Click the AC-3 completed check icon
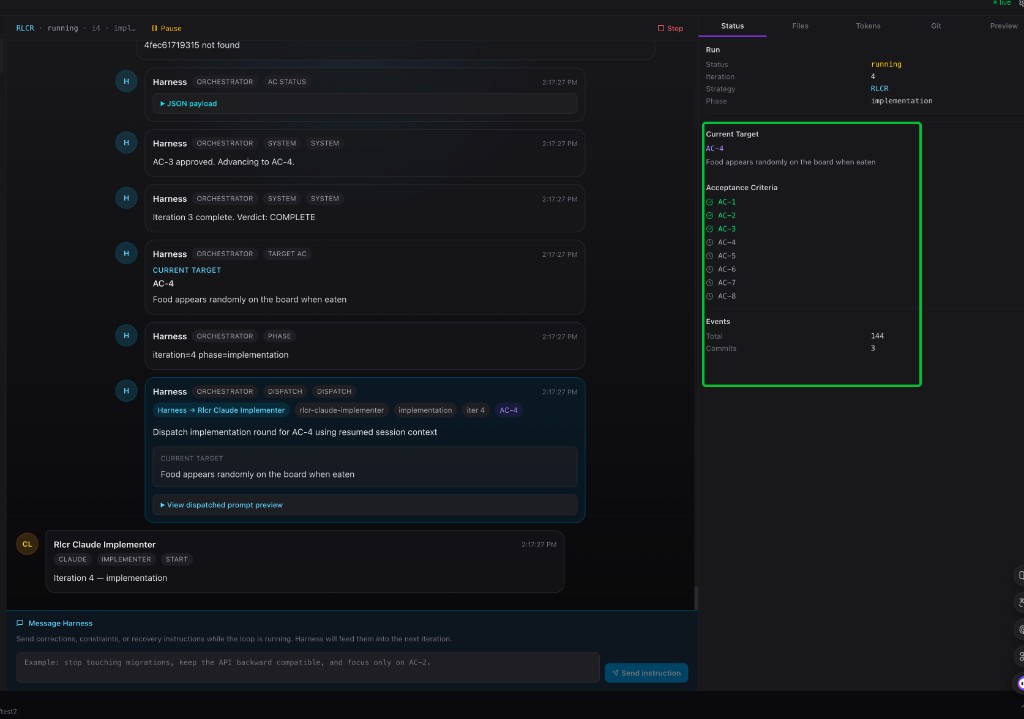Screen dimensions: 1024x719 [x=709, y=229]
